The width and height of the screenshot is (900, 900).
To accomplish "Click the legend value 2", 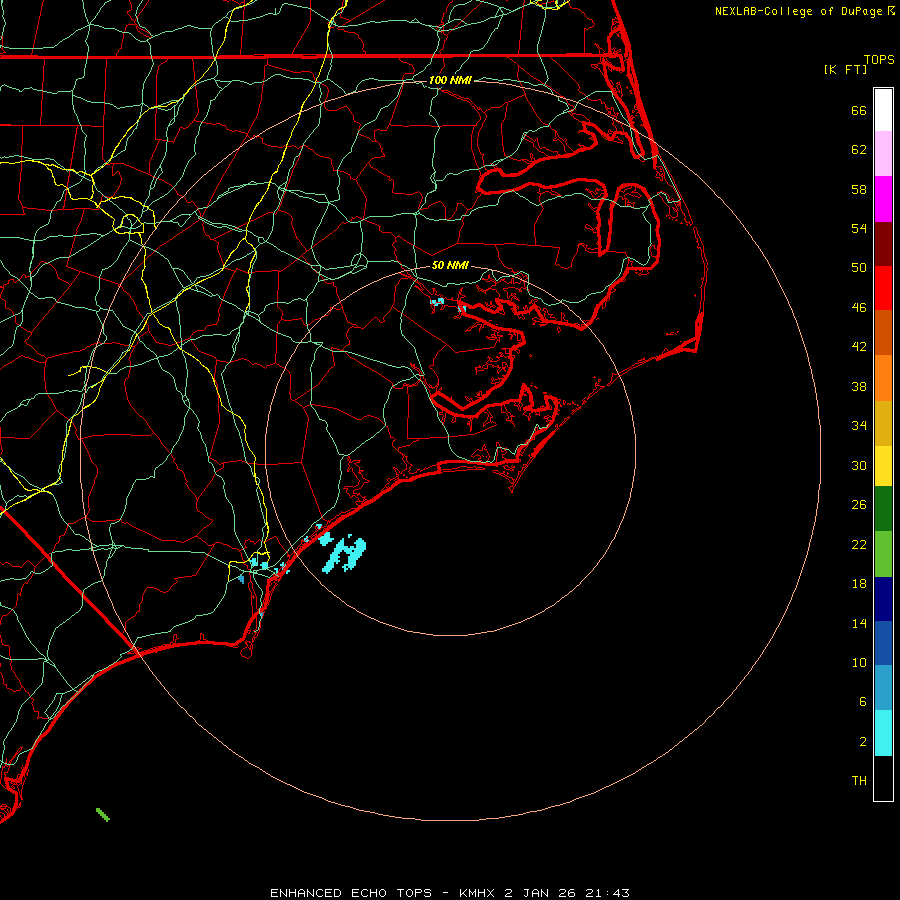I will click(x=863, y=742).
